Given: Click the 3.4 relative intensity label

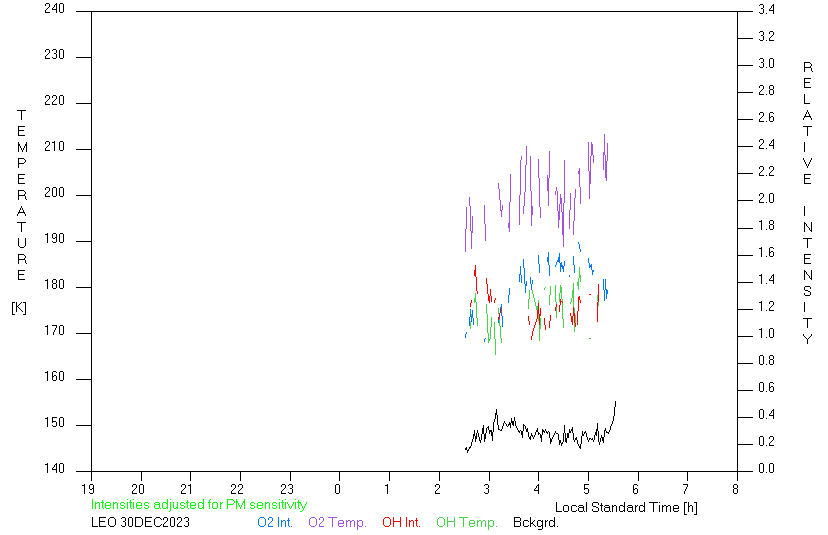Looking at the screenshot, I should point(766,9).
